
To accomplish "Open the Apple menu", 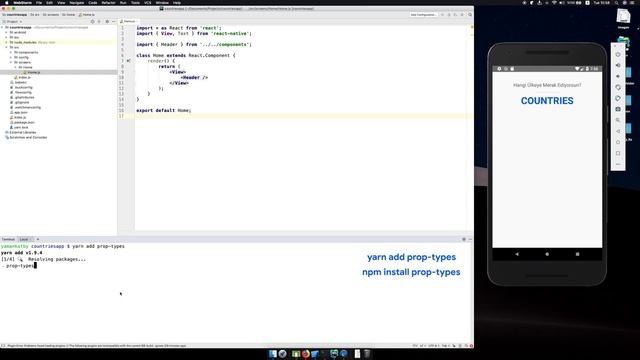I will click(7, 2).
